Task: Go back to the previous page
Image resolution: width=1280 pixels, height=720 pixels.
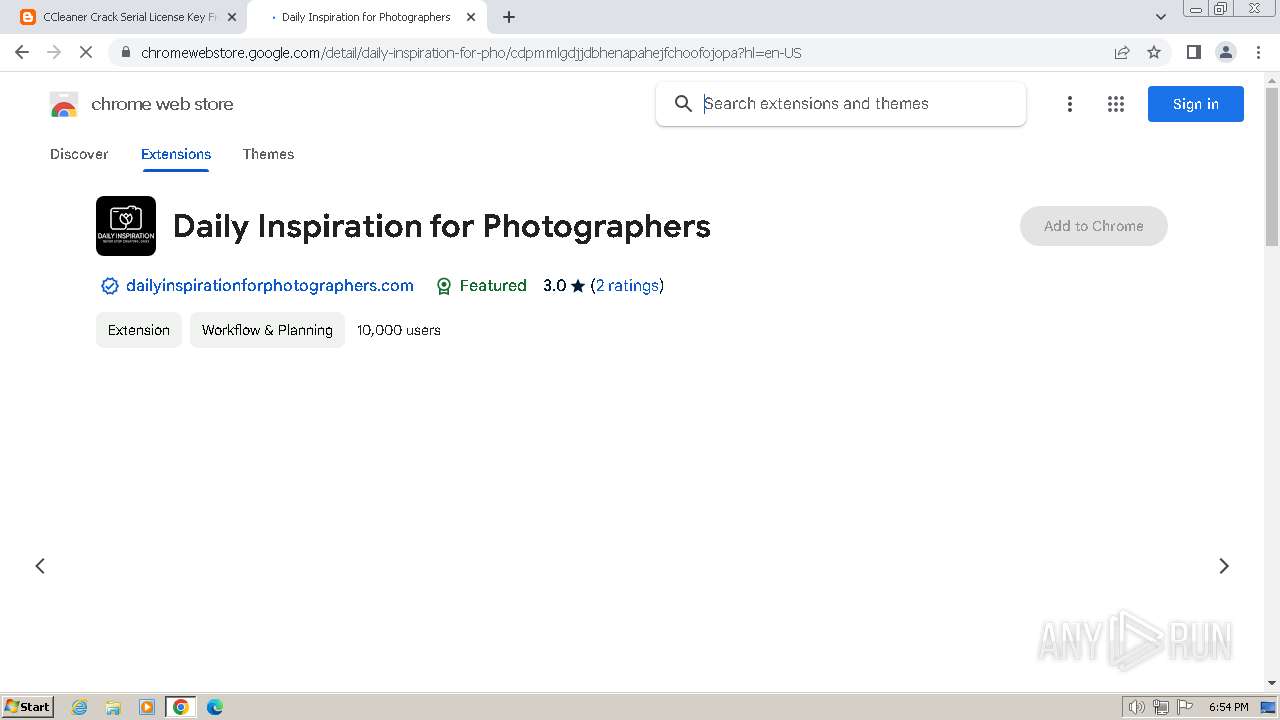Action: pyautogui.click(x=22, y=52)
